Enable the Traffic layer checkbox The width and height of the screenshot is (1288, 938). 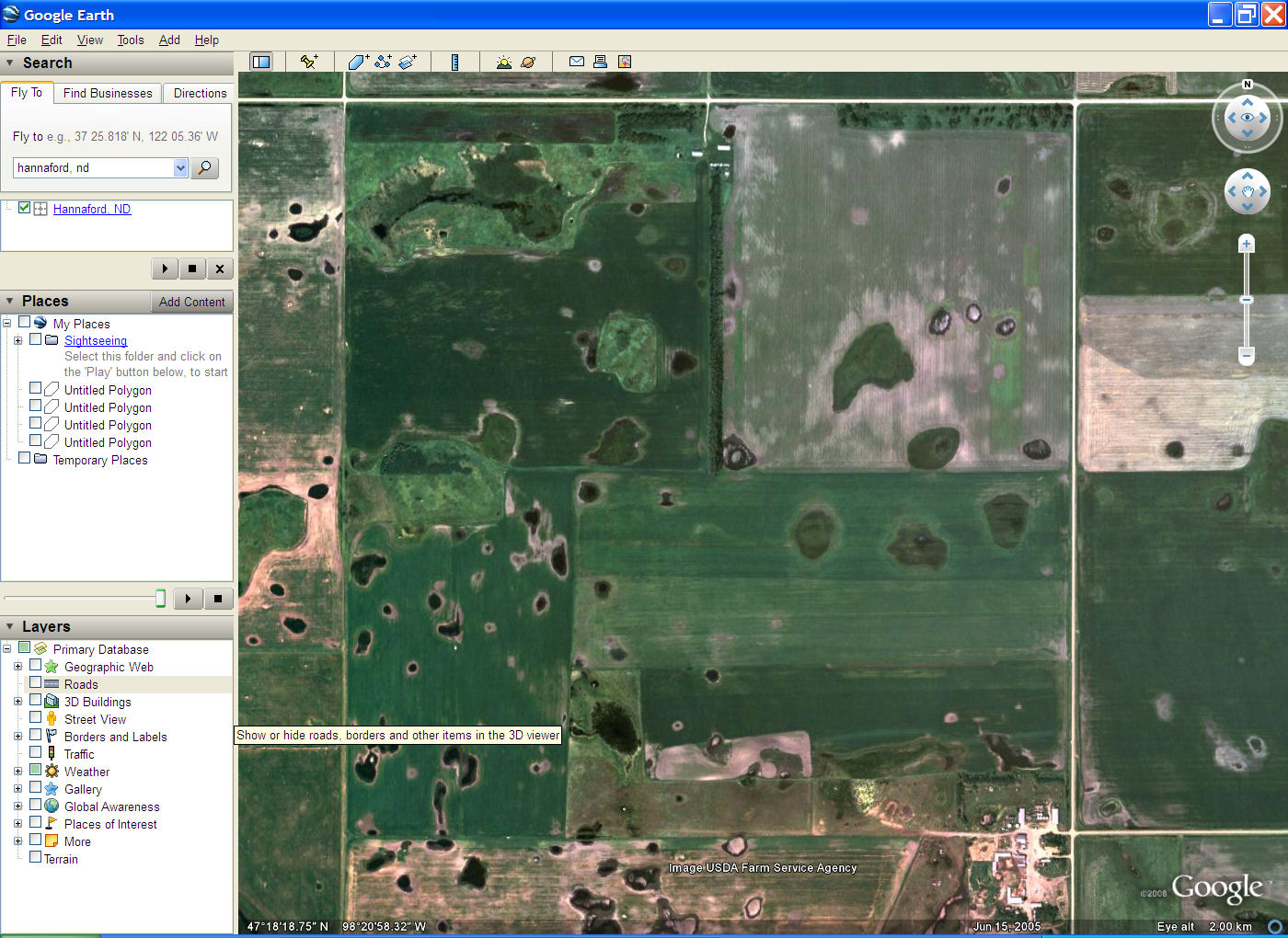tap(35, 753)
